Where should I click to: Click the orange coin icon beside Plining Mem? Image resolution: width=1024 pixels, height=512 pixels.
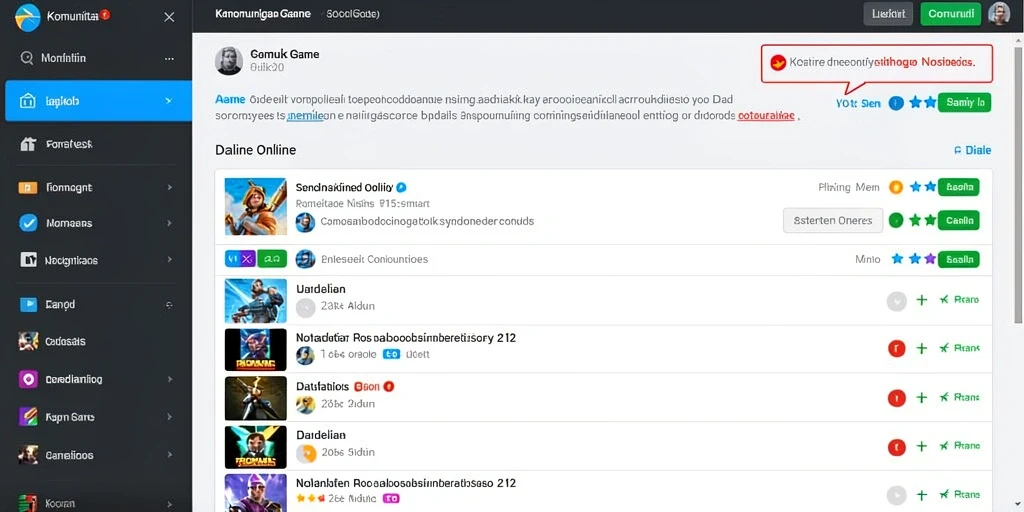896,187
